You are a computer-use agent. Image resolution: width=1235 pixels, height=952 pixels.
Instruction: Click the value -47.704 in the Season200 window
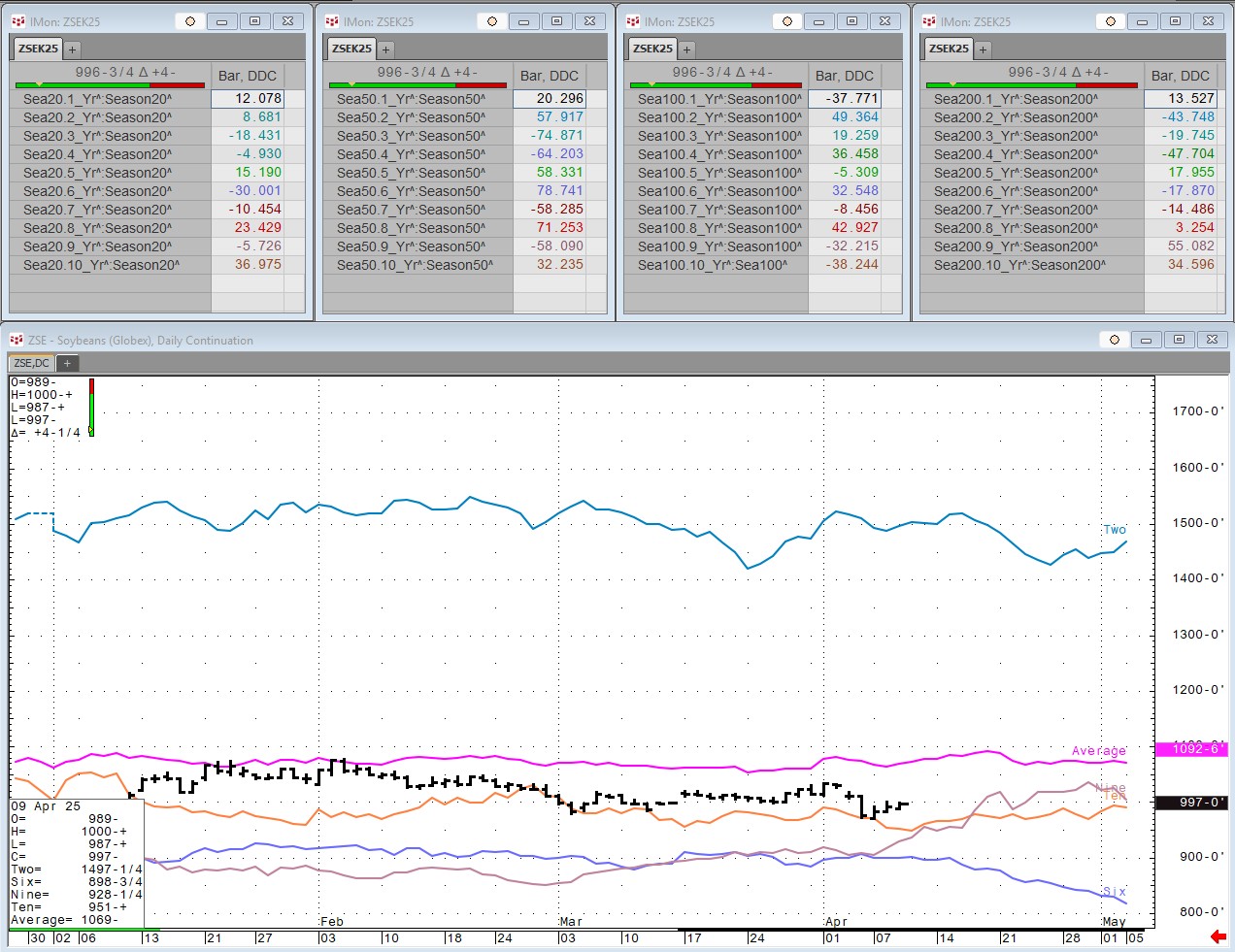click(1188, 153)
